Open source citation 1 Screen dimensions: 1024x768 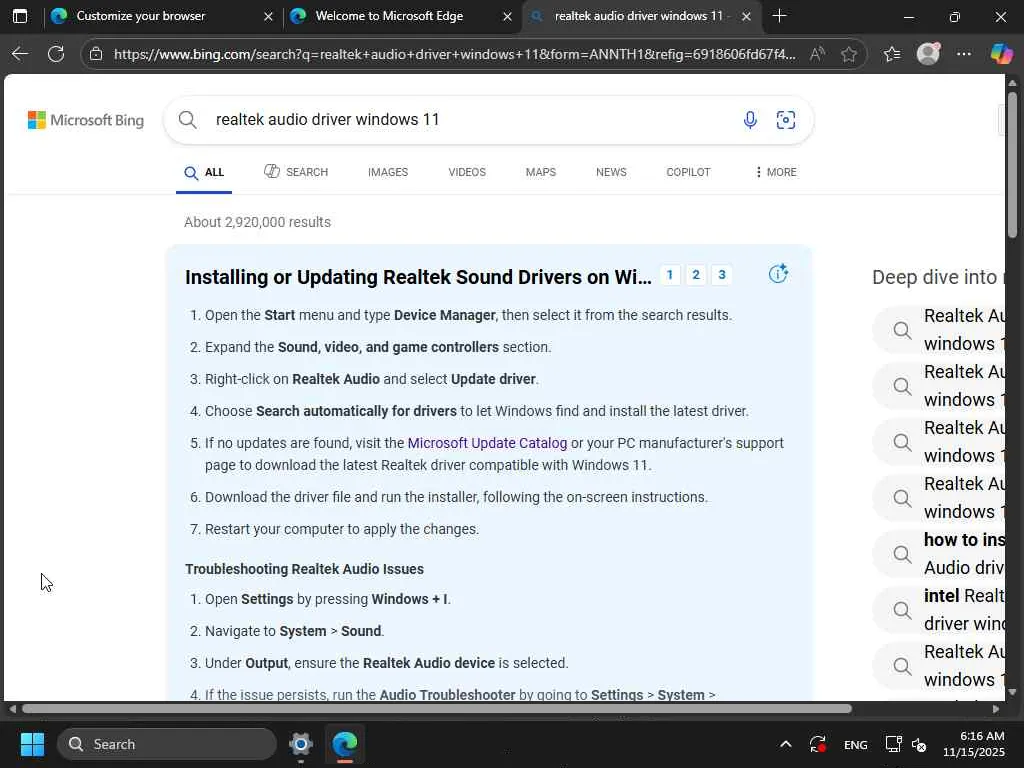(x=669, y=274)
